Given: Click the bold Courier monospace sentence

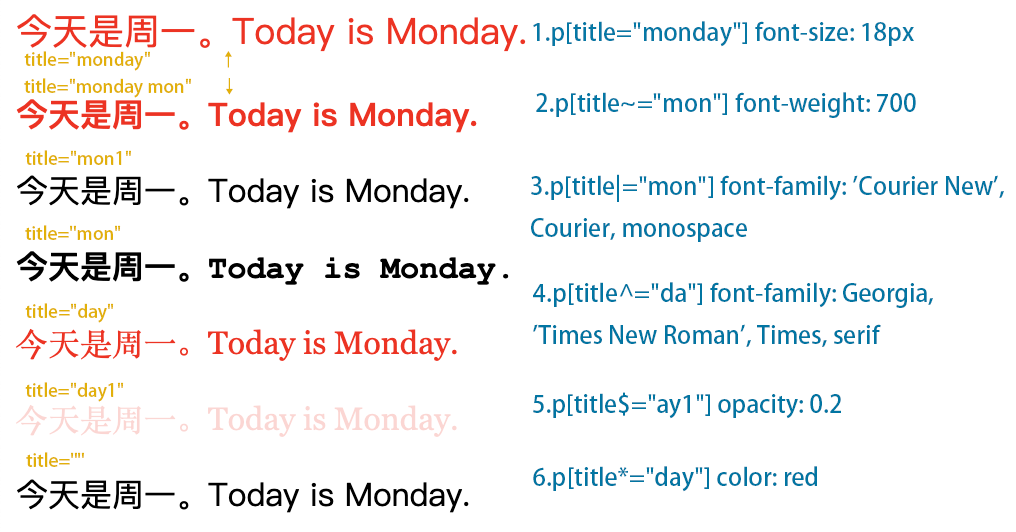Looking at the screenshot, I should tap(264, 268).
